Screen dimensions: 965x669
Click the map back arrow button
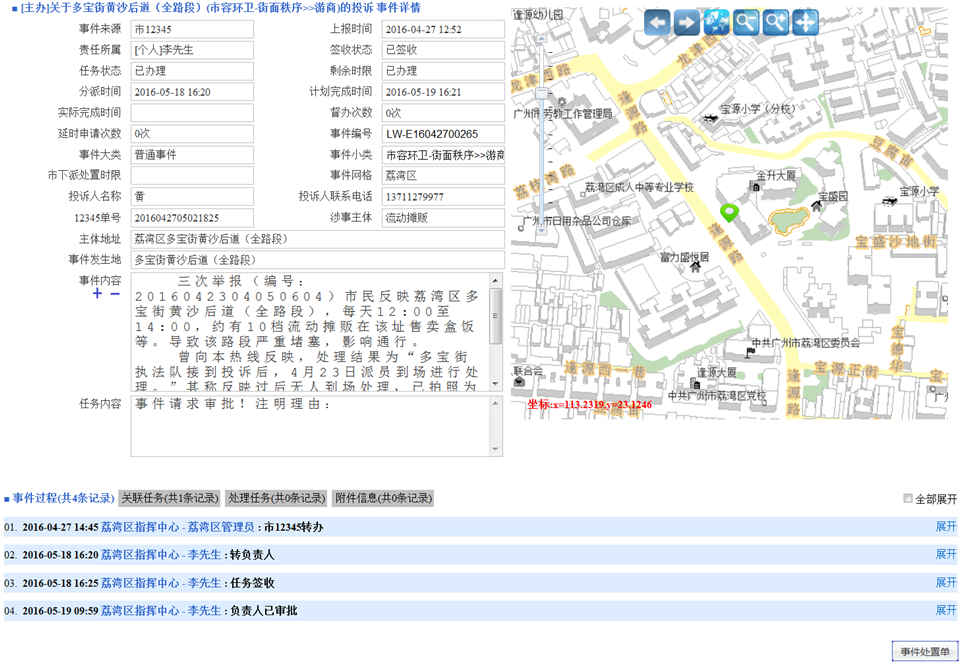[657, 22]
